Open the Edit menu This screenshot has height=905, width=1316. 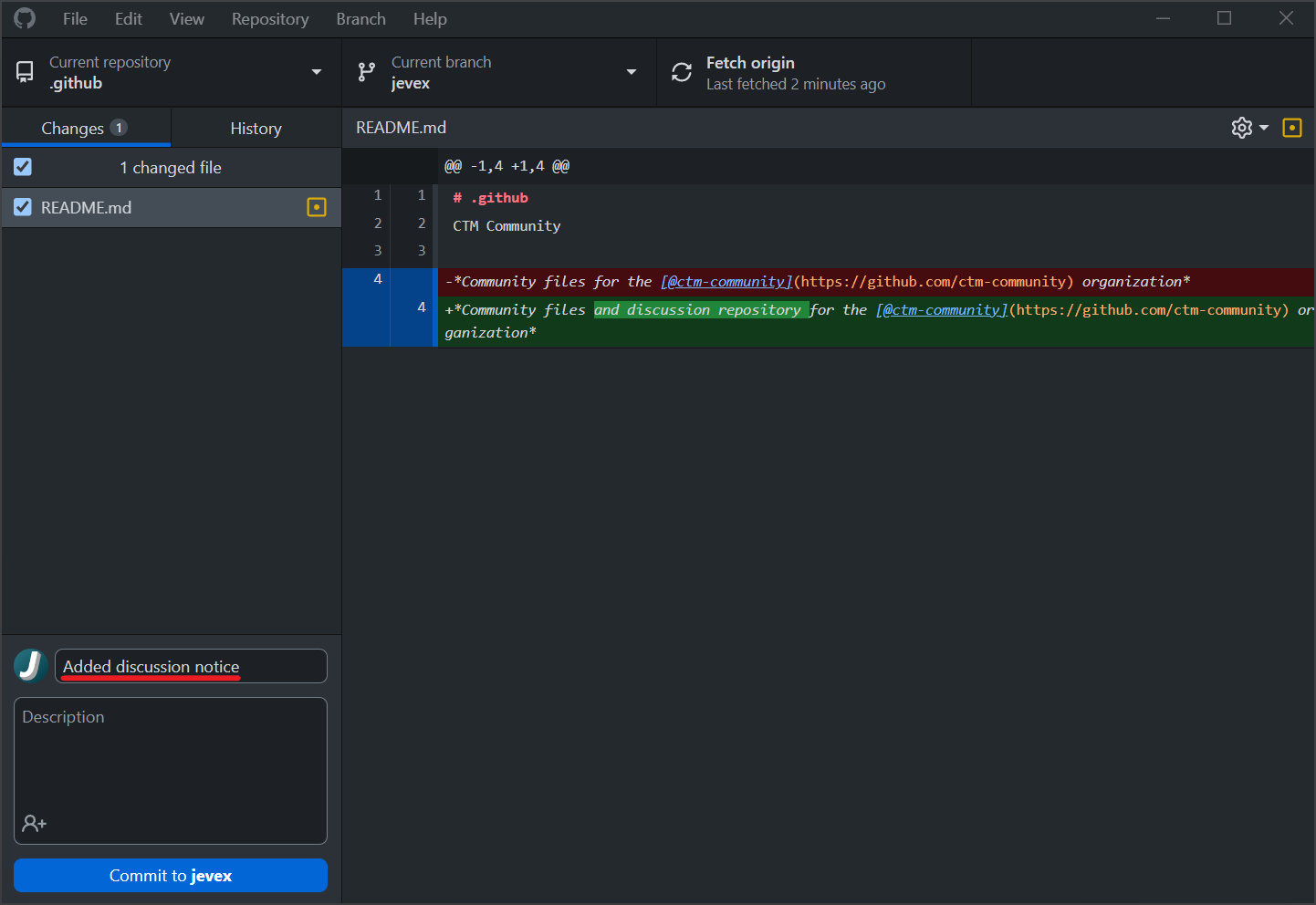pyautogui.click(x=129, y=19)
